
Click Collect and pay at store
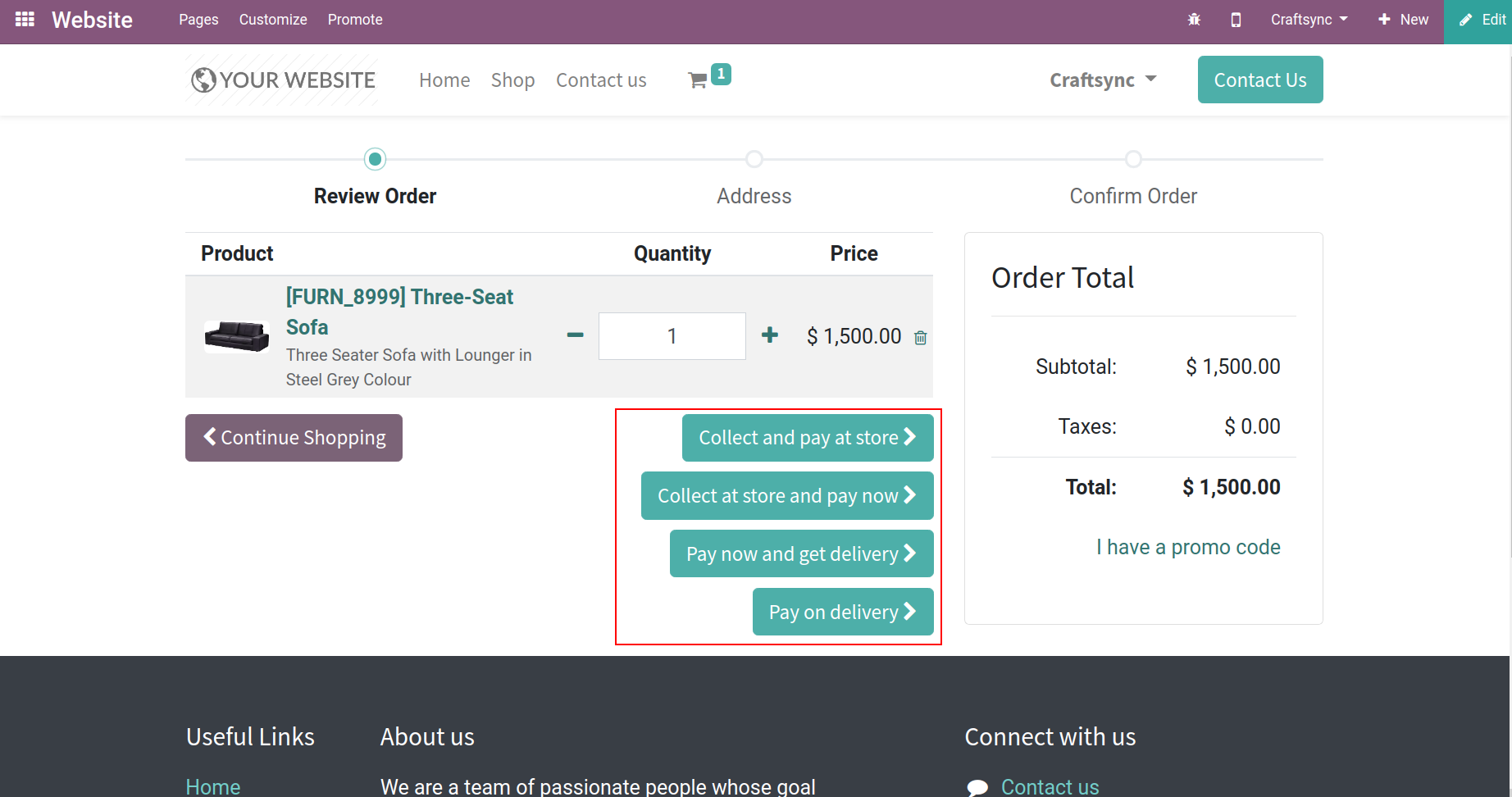808,438
